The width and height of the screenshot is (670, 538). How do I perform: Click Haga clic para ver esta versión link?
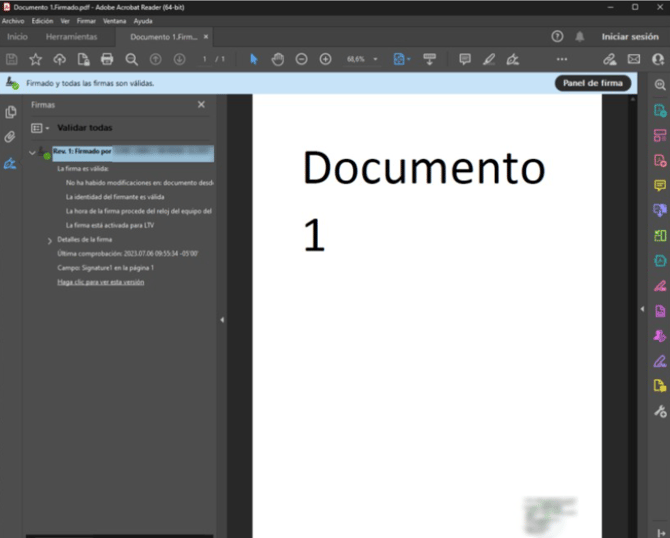(x=100, y=282)
